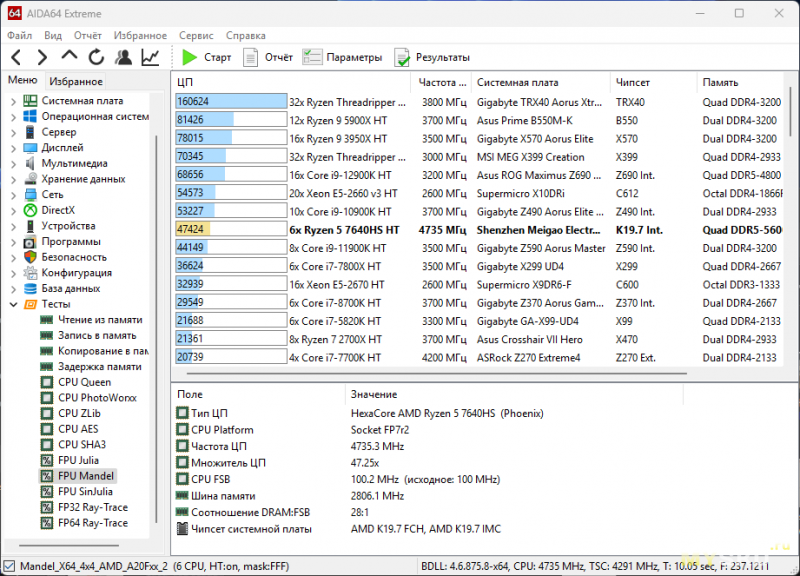The height and width of the screenshot is (576, 800).
Task: Select the Системная плата tree icon
Action: tap(30, 101)
